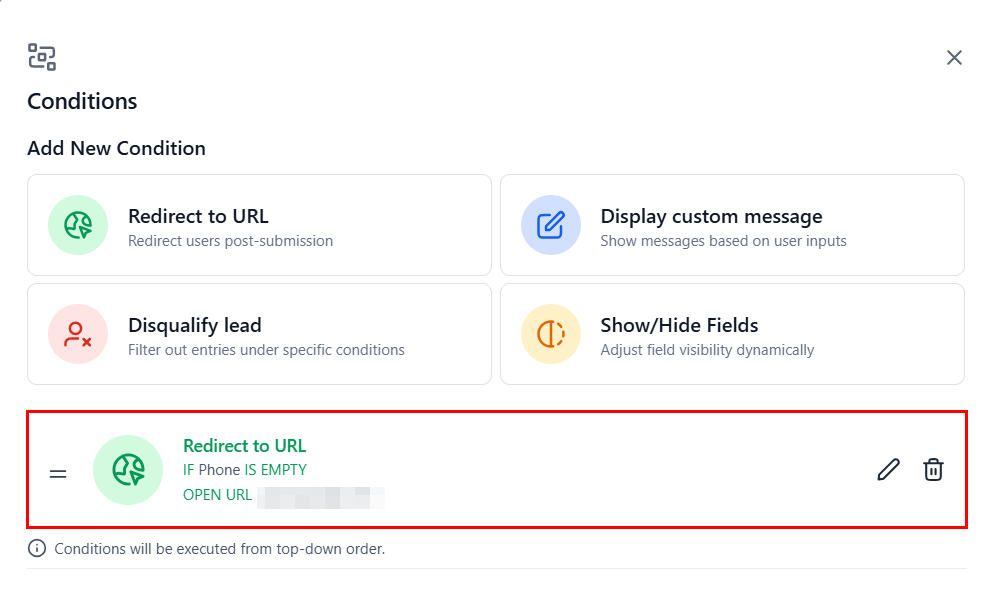The height and width of the screenshot is (615, 985).
Task: Delete the existing condition with trash icon
Action: point(933,470)
